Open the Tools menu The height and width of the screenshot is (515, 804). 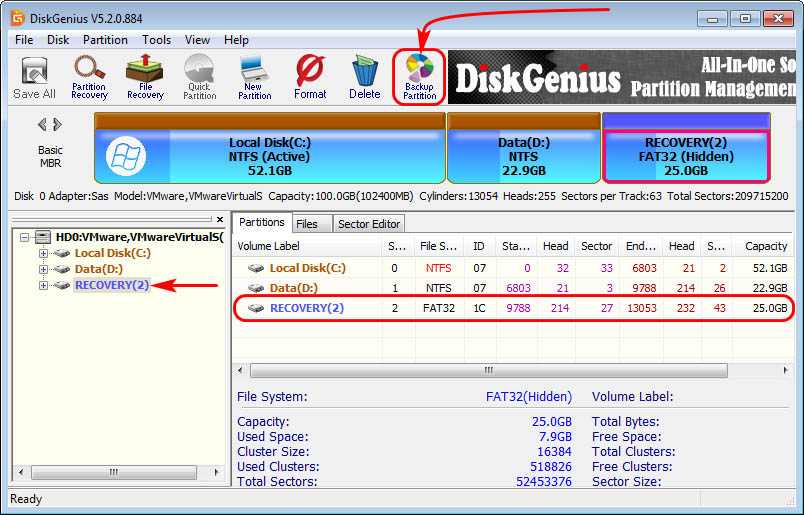click(x=156, y=40)
